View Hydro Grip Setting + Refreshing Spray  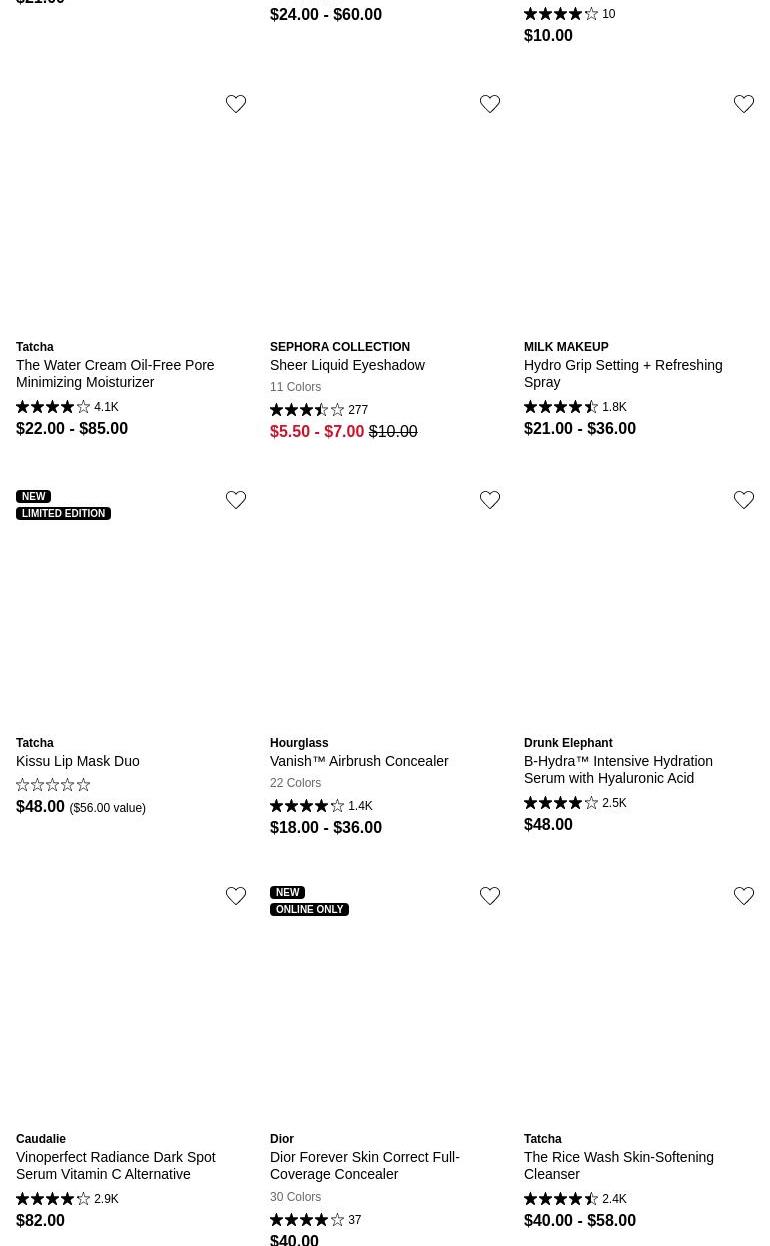click(x=622, y=373)
